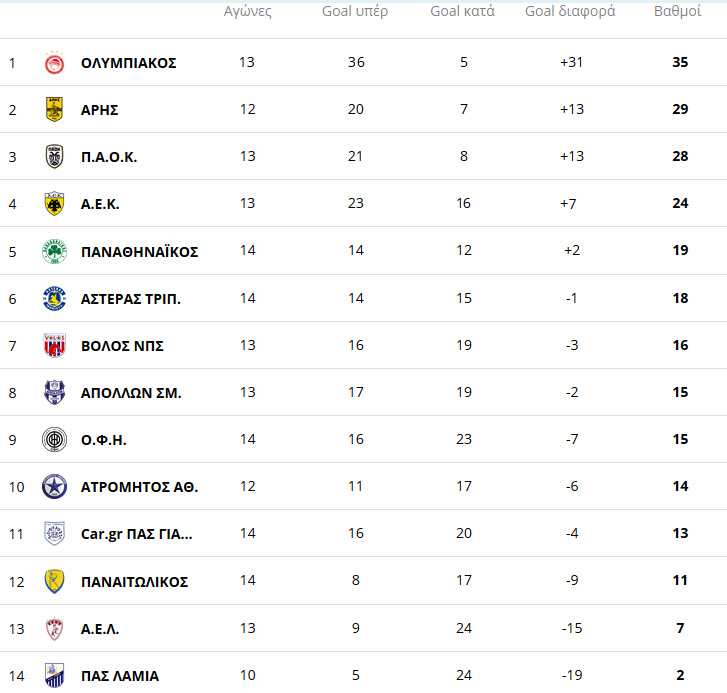Click the ΑΡΗΣ yellow club crest

pyautogui.click(x=54, y=109)
